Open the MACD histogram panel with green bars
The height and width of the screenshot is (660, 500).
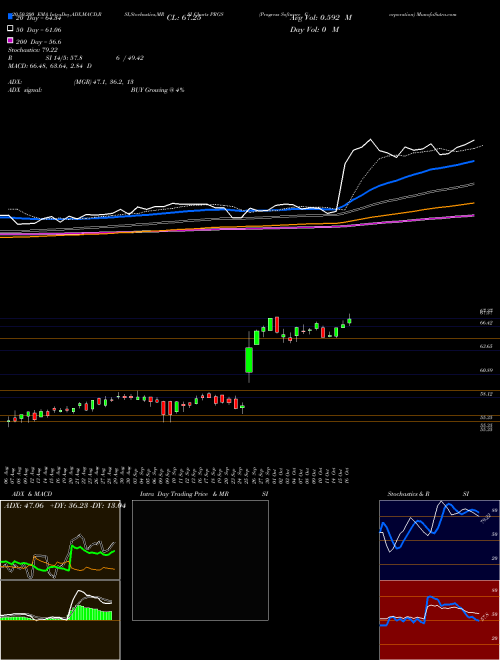(60, 620)
